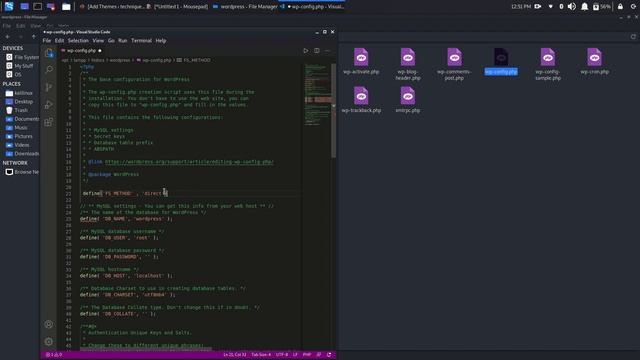
Task: Switch to Add Themes browser taskbar button
Action: pos(112,7)
